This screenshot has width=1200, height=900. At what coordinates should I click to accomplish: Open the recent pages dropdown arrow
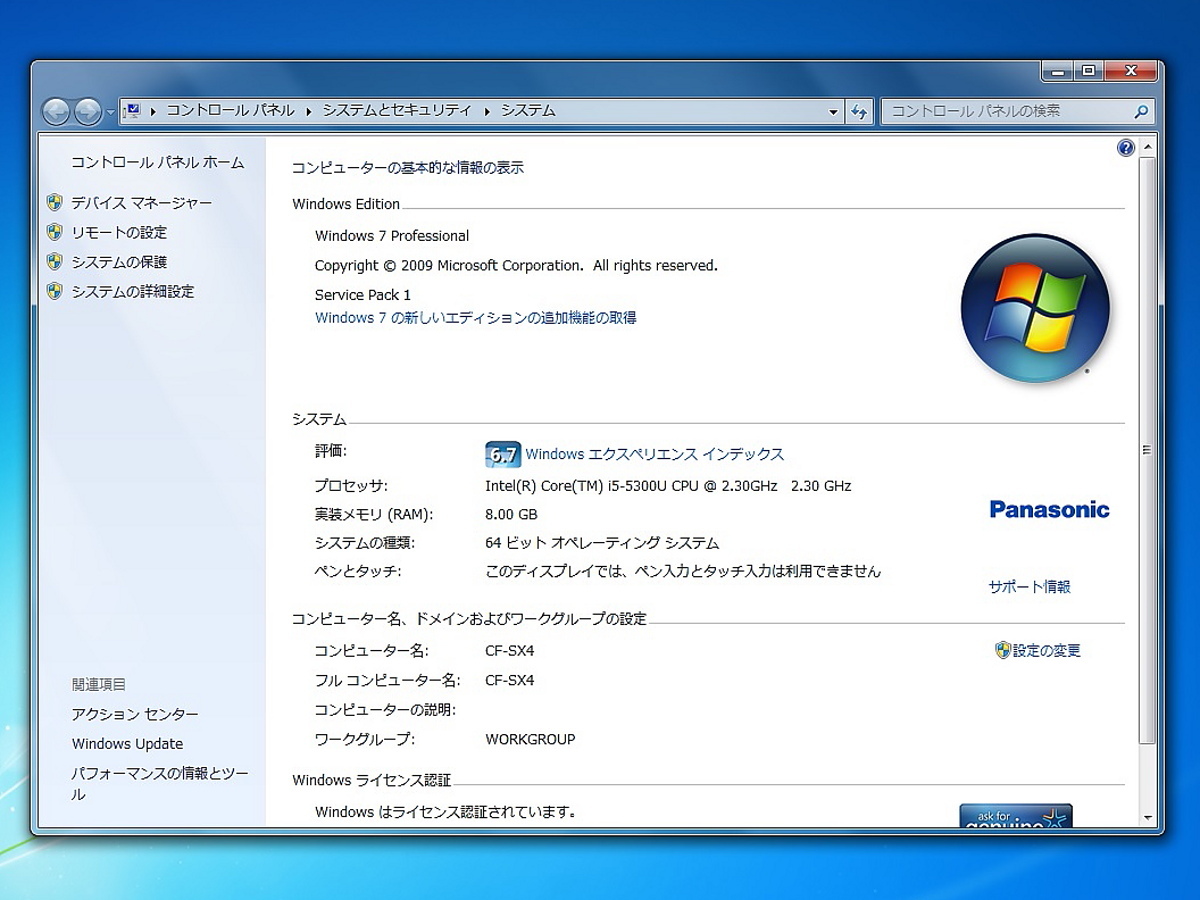[x=110, y=112]
